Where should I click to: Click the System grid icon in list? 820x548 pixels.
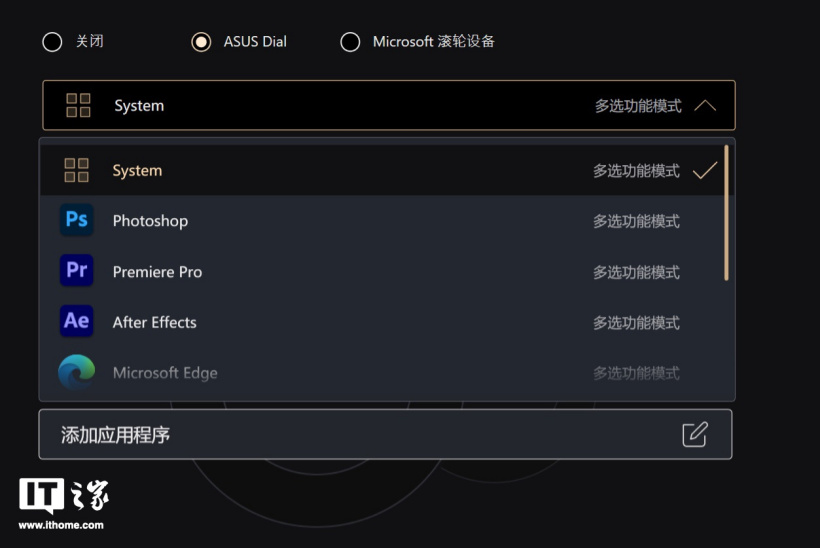click(x=76, y=170)
